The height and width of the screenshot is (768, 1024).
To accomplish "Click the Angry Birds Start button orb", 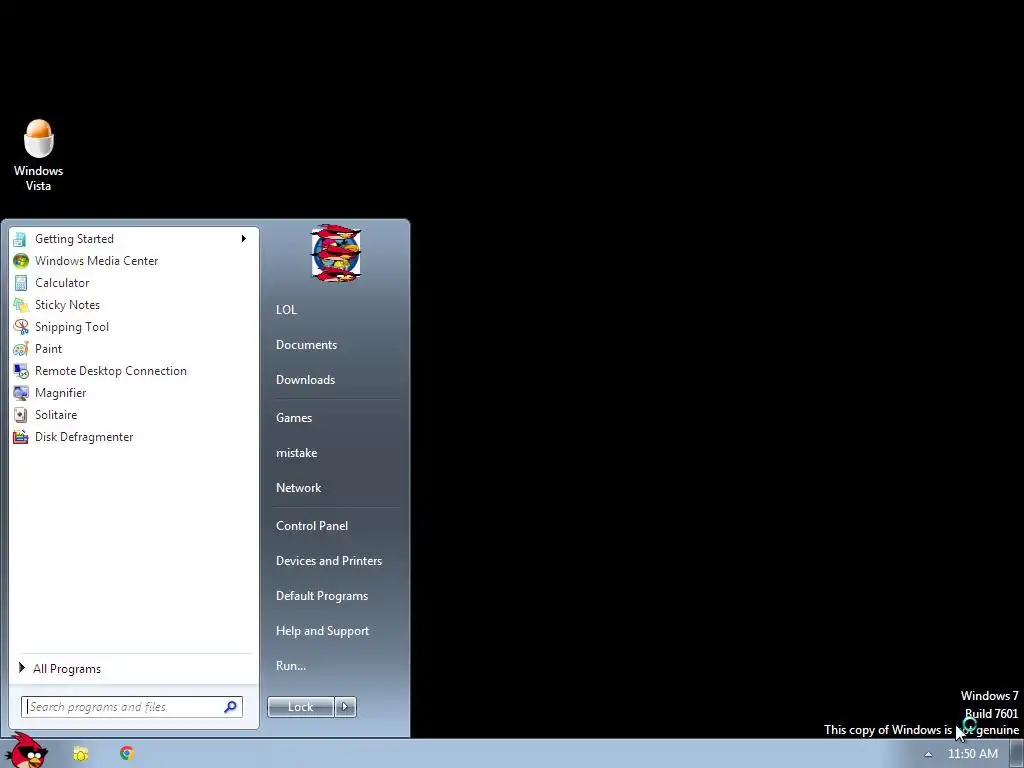I will (x=26, y=750).
